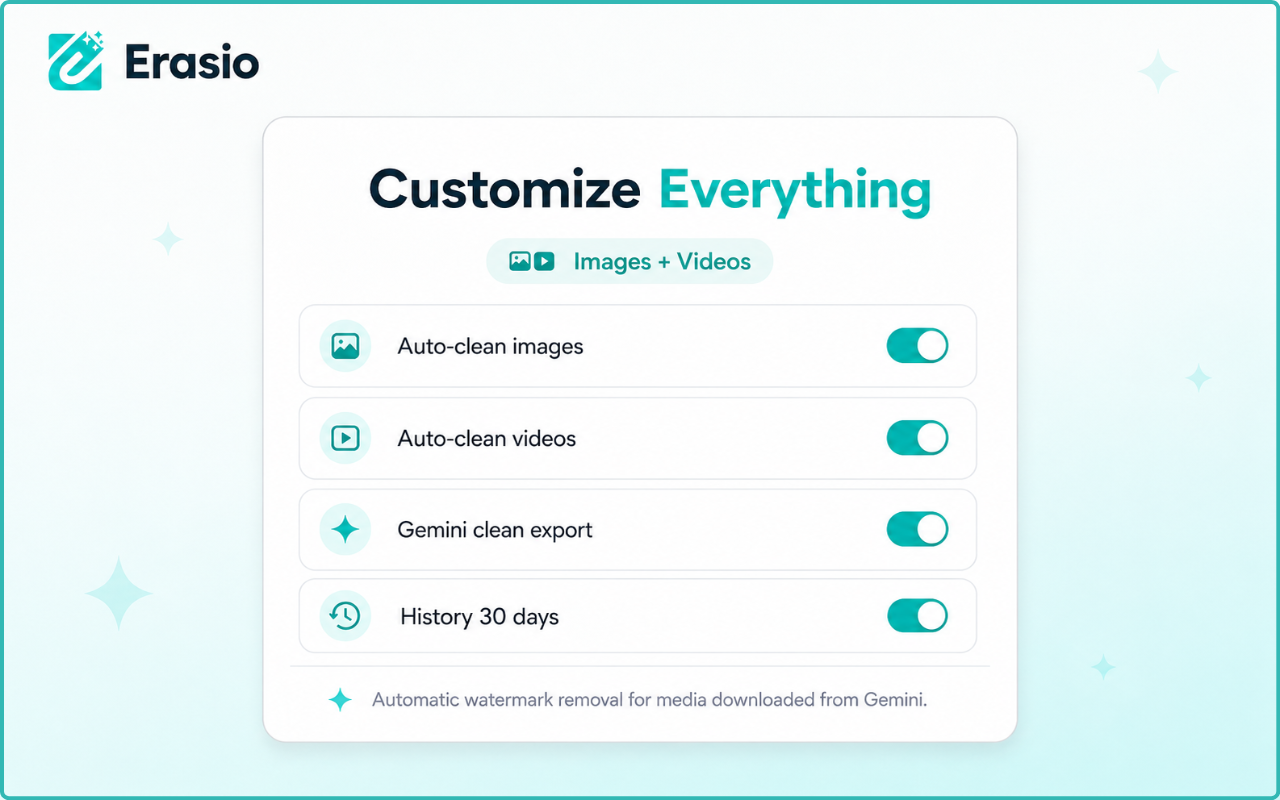The height and width of the screenshot is (800, 1280).
Task: Click the video icon in the Images + Videos pill
Action: click(544, 261)
